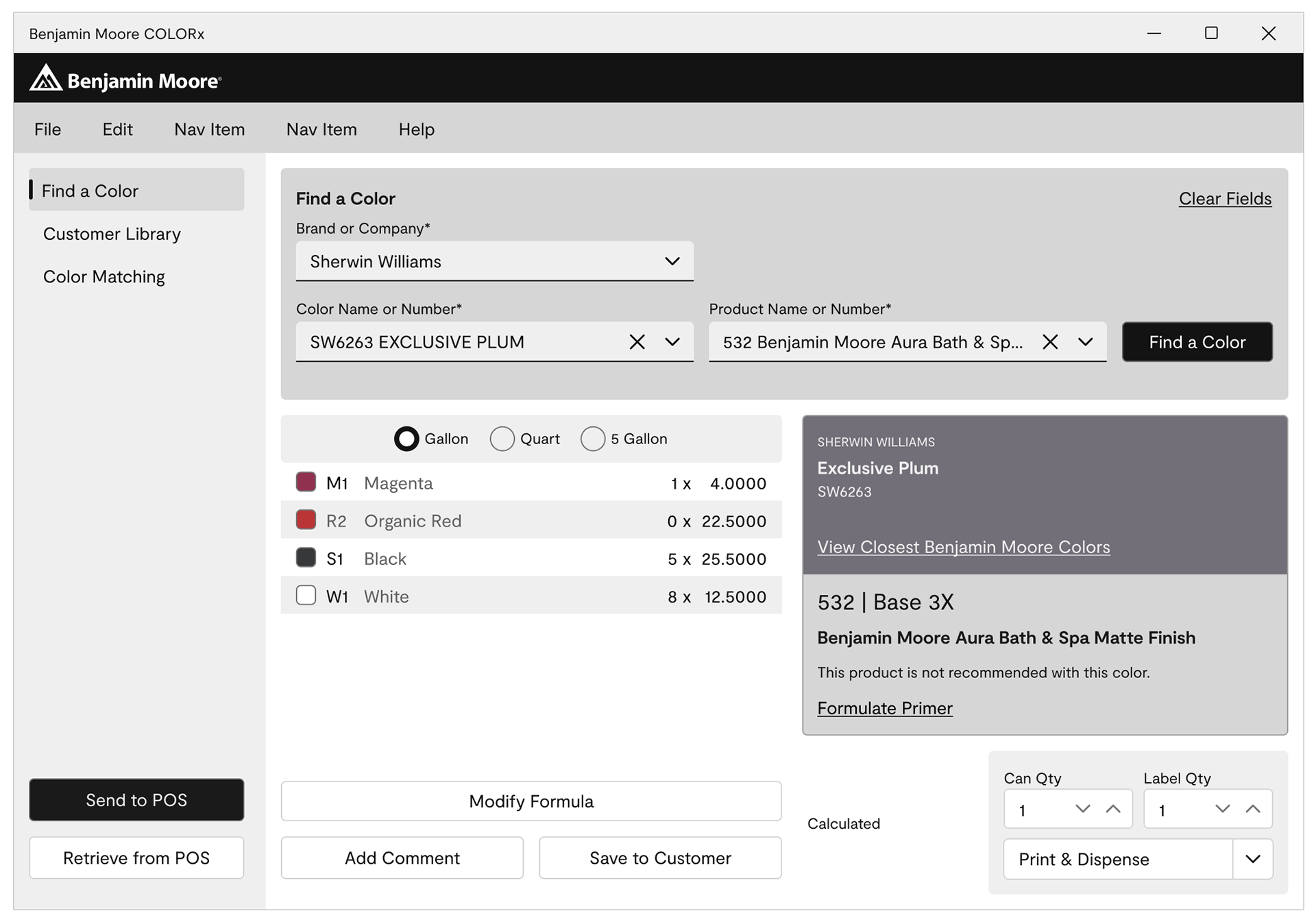1316x922 pixels.
Task: Click the Magenta M1 color swatch
Action: [306, 482]
